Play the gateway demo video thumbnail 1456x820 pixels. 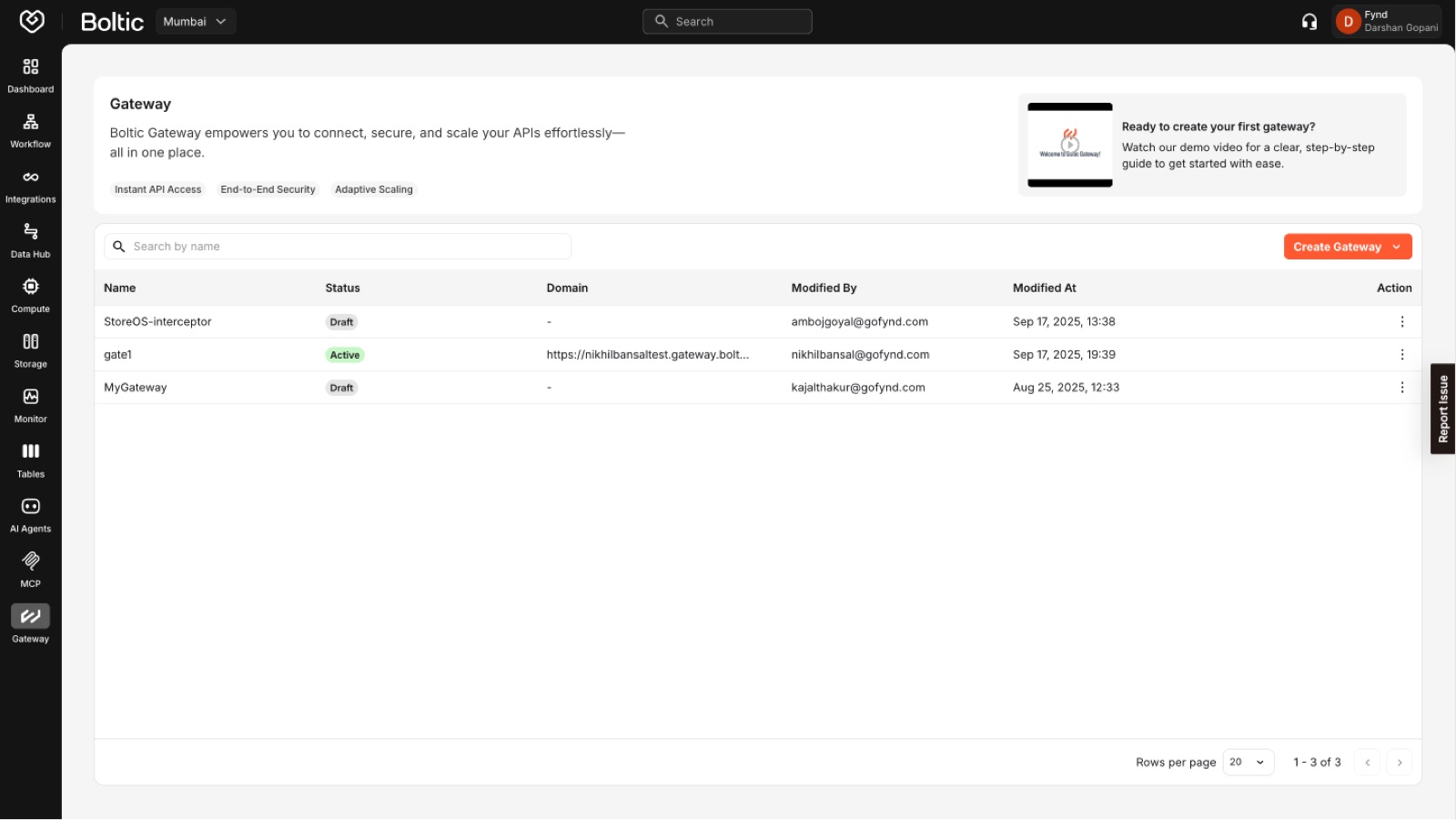pyautogui.click(x=1070, y=145)
